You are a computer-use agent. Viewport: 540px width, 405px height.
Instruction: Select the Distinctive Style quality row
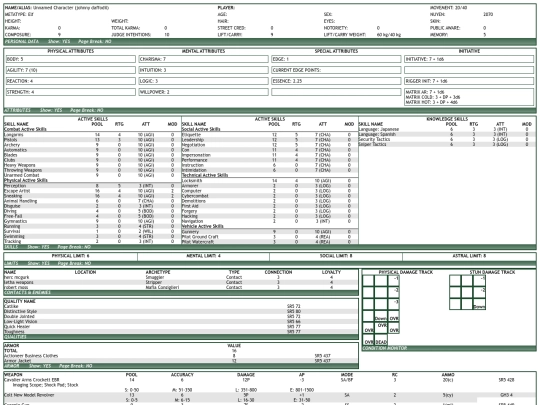click(181, 311)
